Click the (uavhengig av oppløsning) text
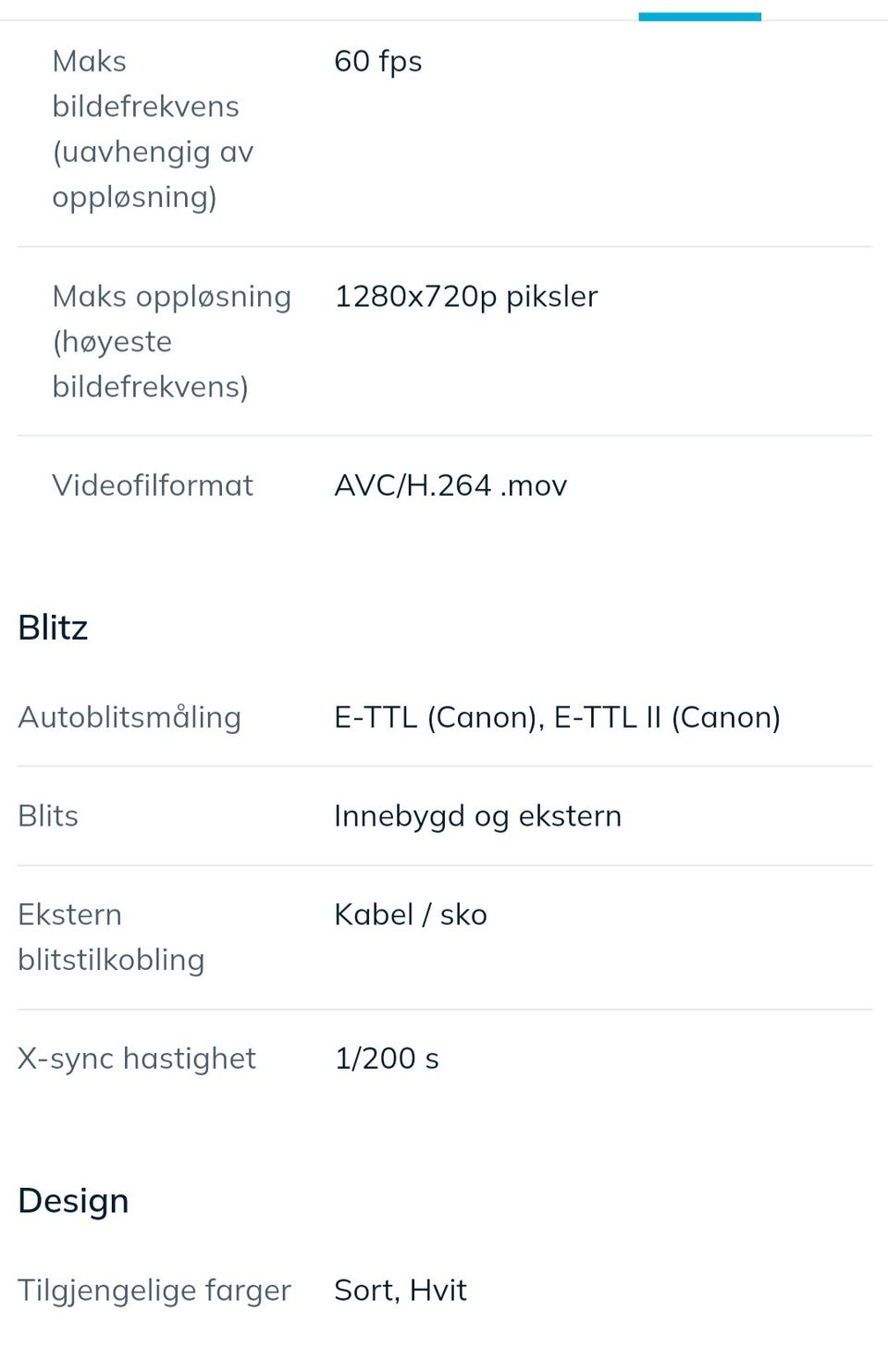The image size is (888, 1372). [x=153, y=175]
